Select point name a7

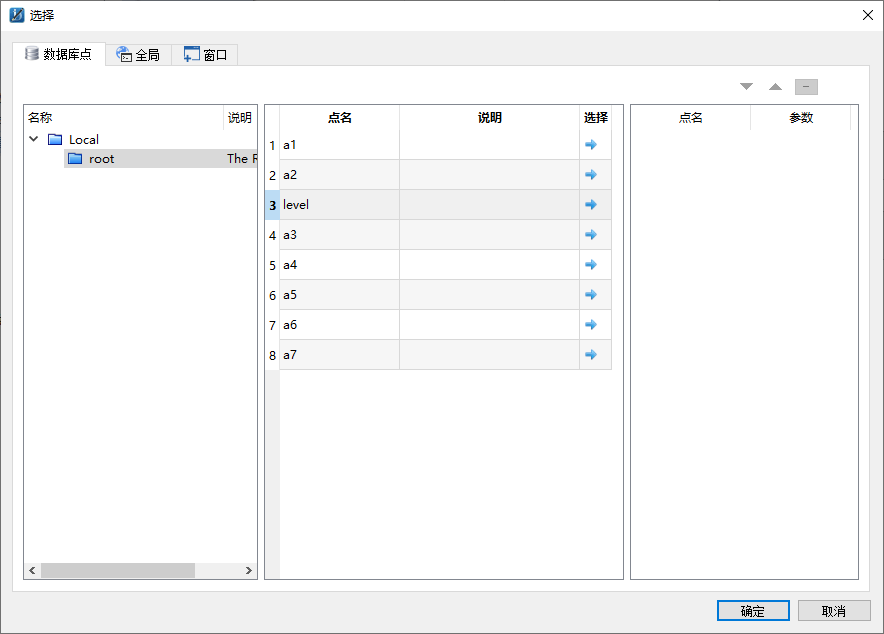tap(339, 354)
